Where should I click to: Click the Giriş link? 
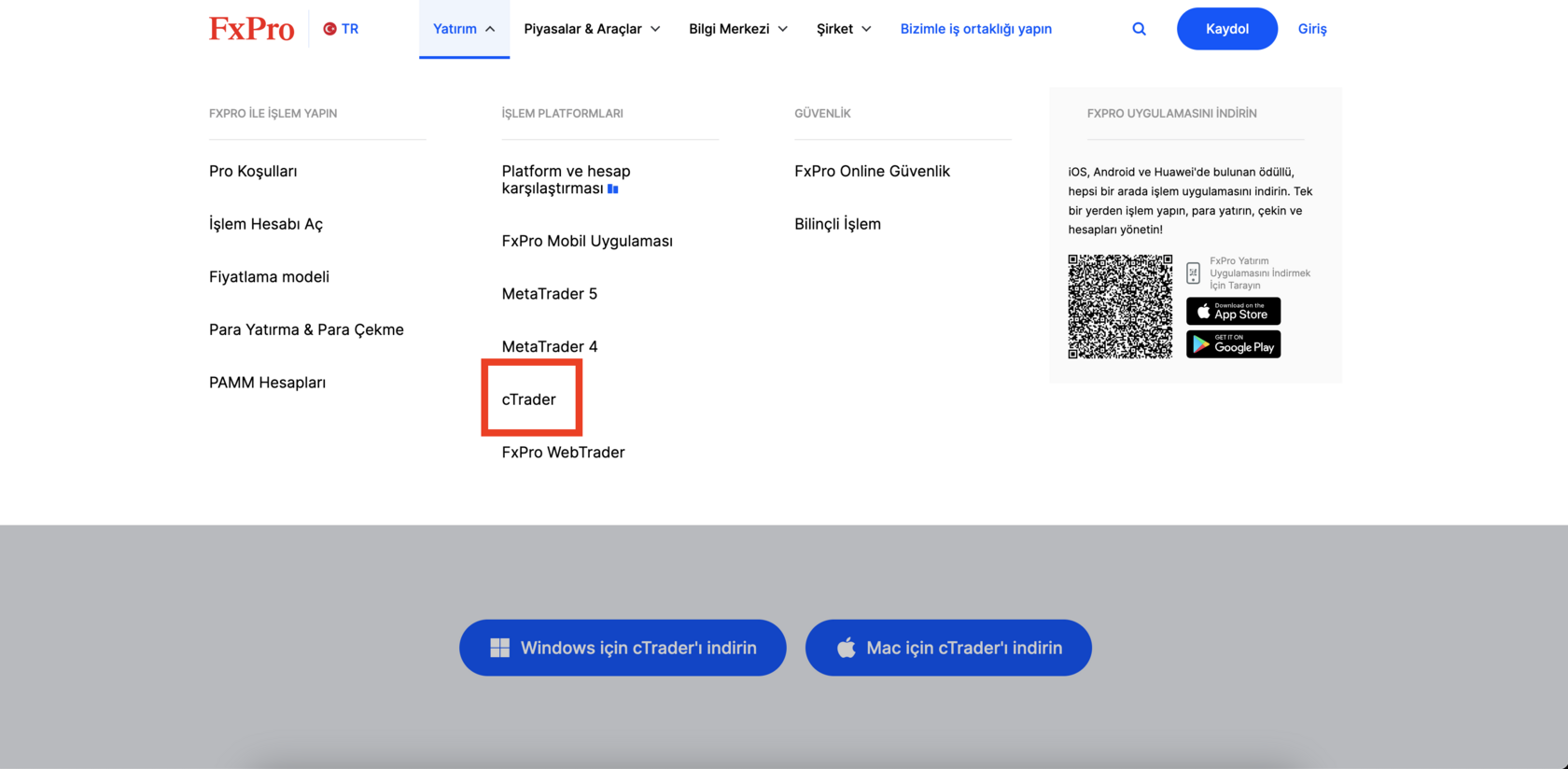pos(1312,29)
